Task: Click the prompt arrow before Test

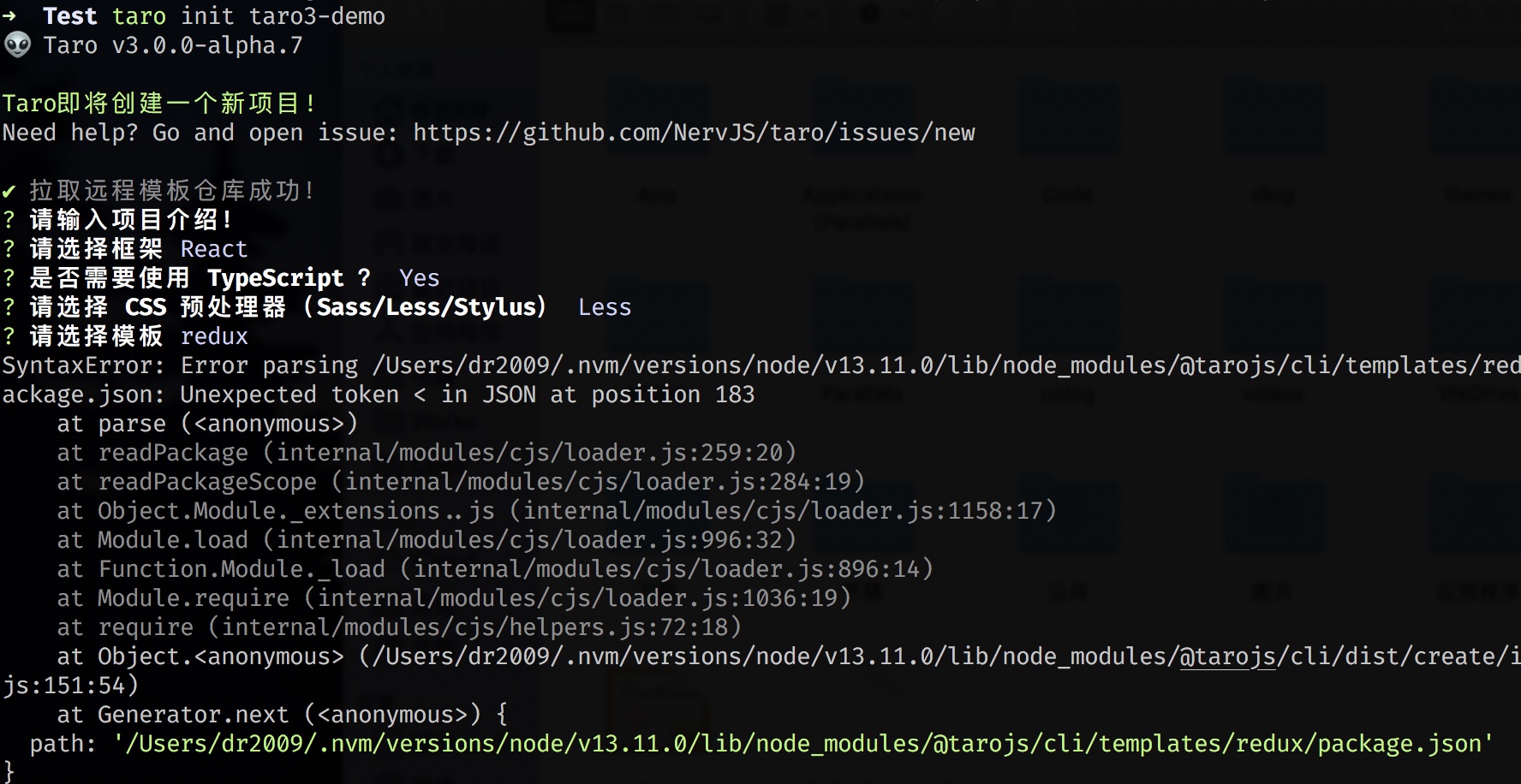Action: pyautogui.click(x=9, y=16)
